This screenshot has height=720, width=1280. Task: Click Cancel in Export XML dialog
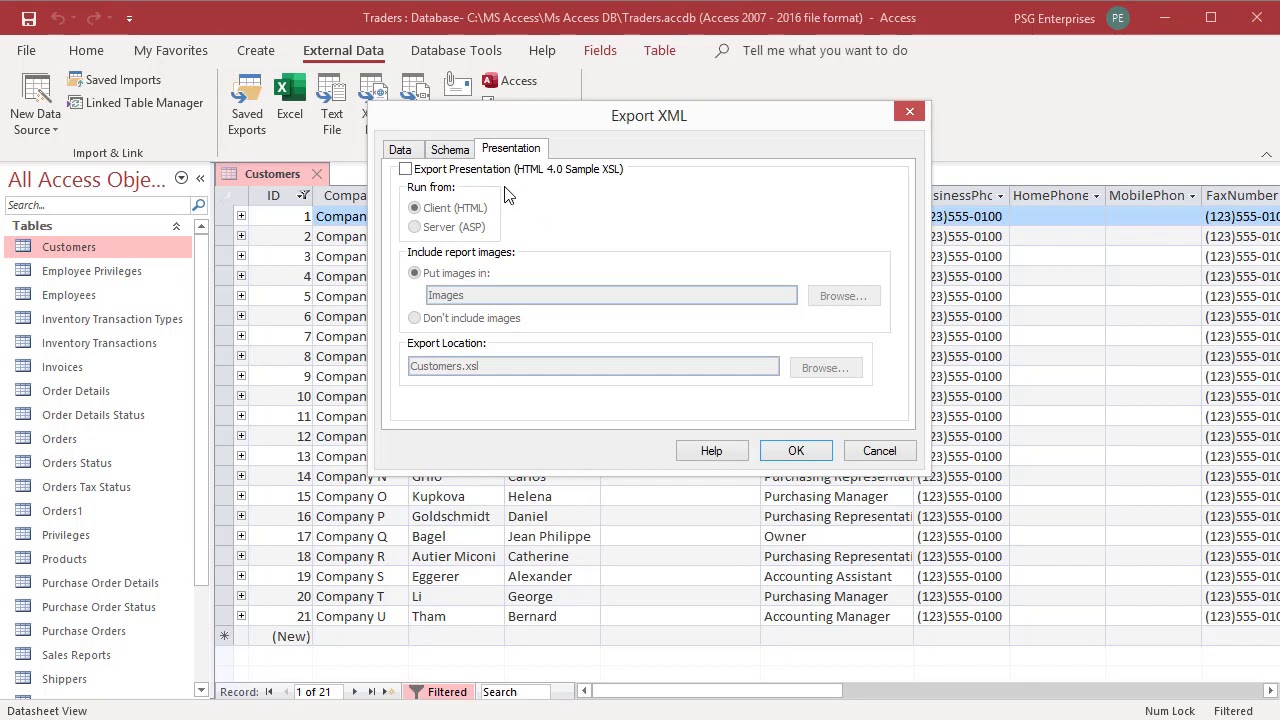point(880,451)
